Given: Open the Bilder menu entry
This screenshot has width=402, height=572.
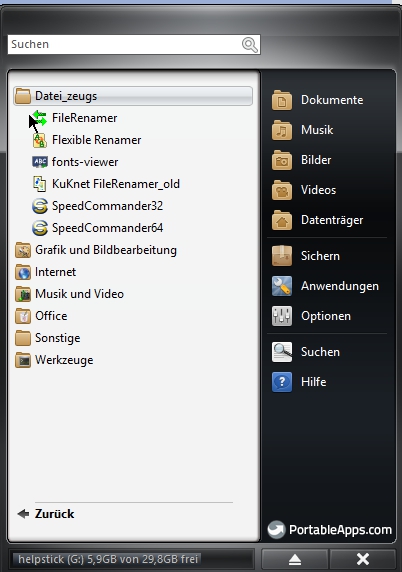Looking at the screenshot, I should coord(328,160).
